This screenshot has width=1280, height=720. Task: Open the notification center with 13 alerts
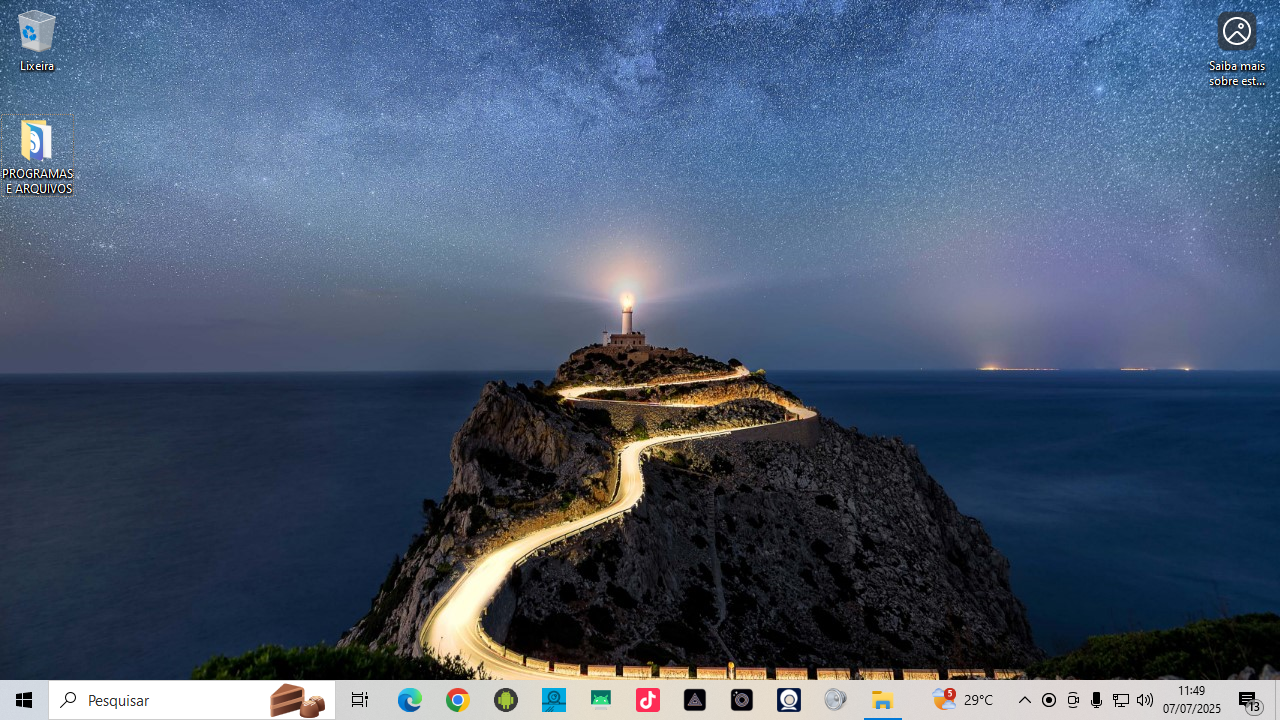click(1249, 701)
